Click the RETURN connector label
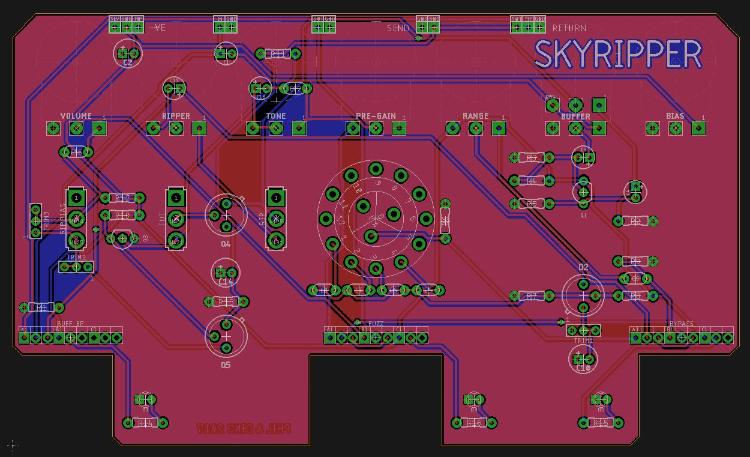 pyautogui.click(x=569, y=28)
